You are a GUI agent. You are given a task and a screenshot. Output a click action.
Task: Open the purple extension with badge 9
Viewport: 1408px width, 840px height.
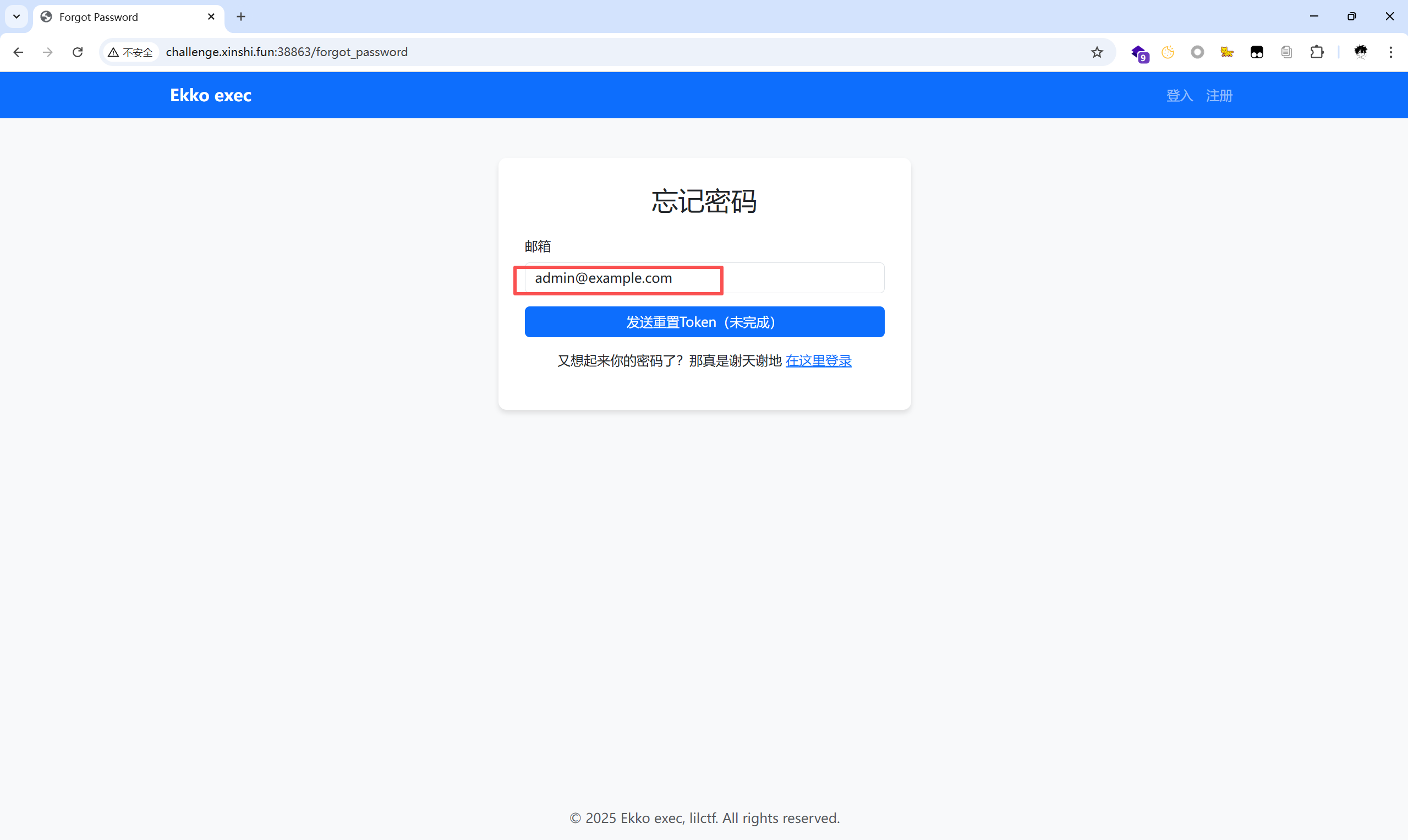[x=1138, y=53]
